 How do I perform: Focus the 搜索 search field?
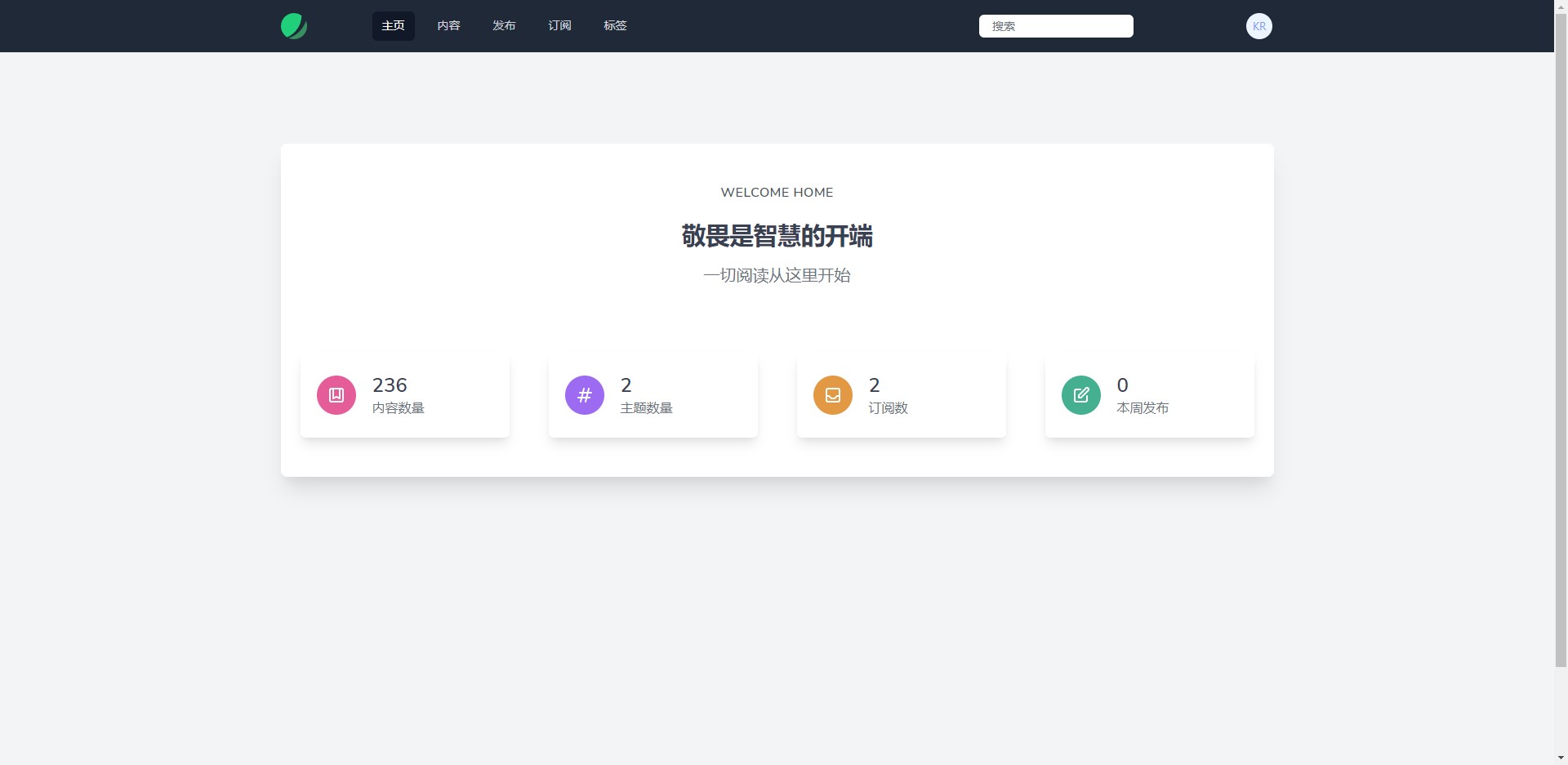pyautogui.click(x=1056, y=26)
